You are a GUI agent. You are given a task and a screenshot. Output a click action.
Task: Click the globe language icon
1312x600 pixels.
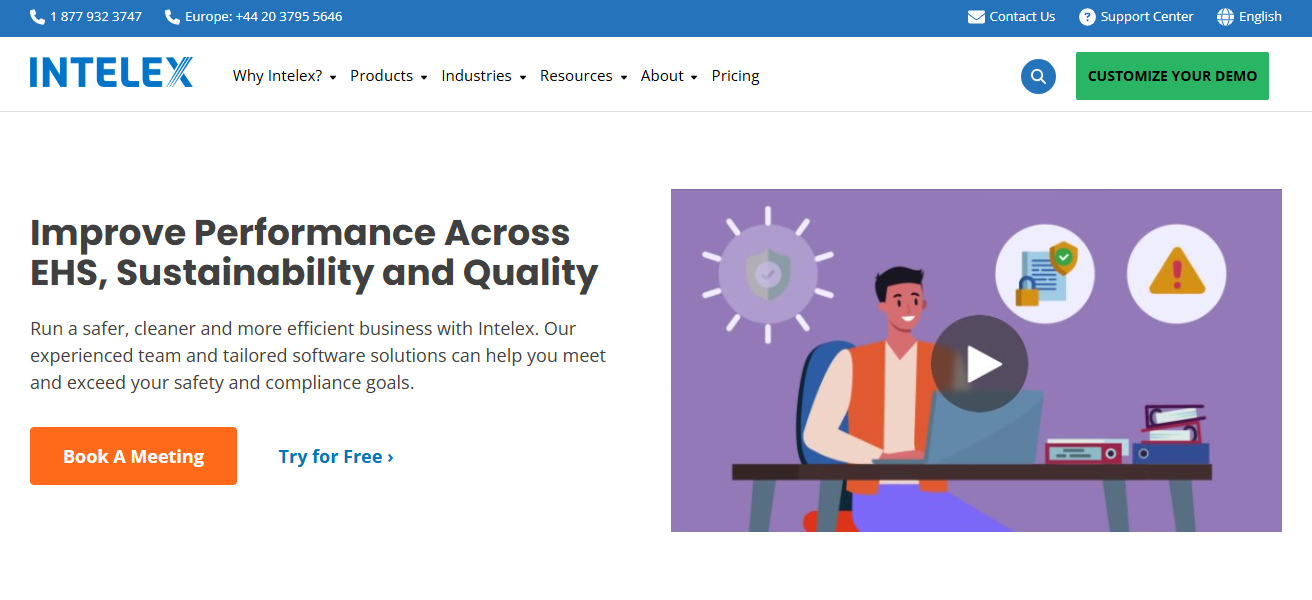click(x=1225, y=17)
